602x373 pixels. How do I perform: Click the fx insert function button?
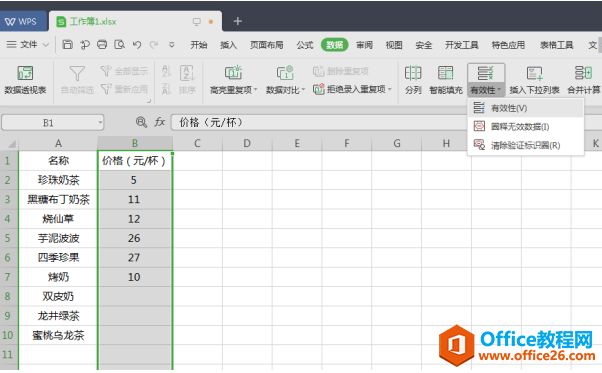coord(160,122)
